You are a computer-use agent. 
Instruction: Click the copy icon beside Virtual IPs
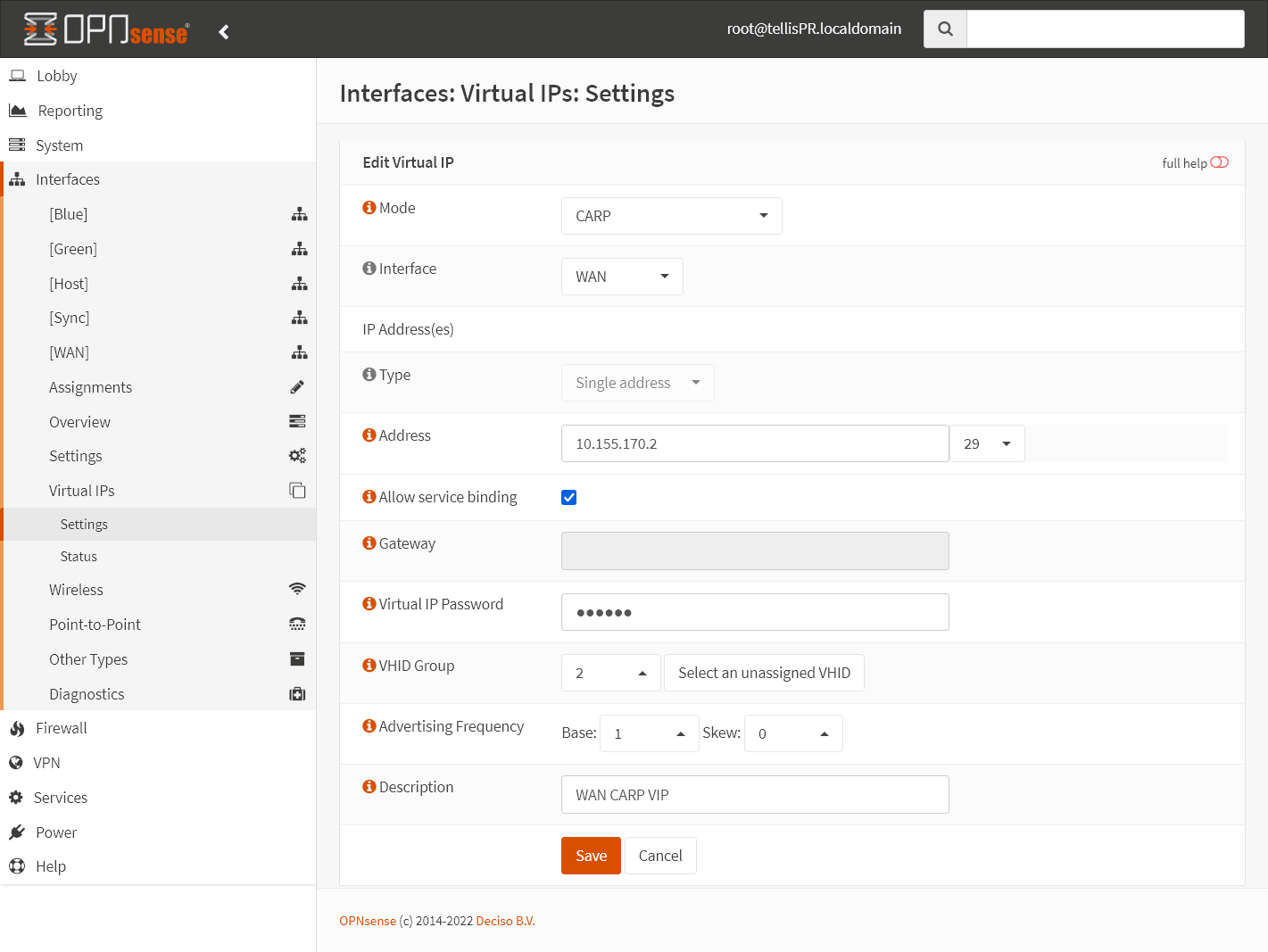point(297,490)
